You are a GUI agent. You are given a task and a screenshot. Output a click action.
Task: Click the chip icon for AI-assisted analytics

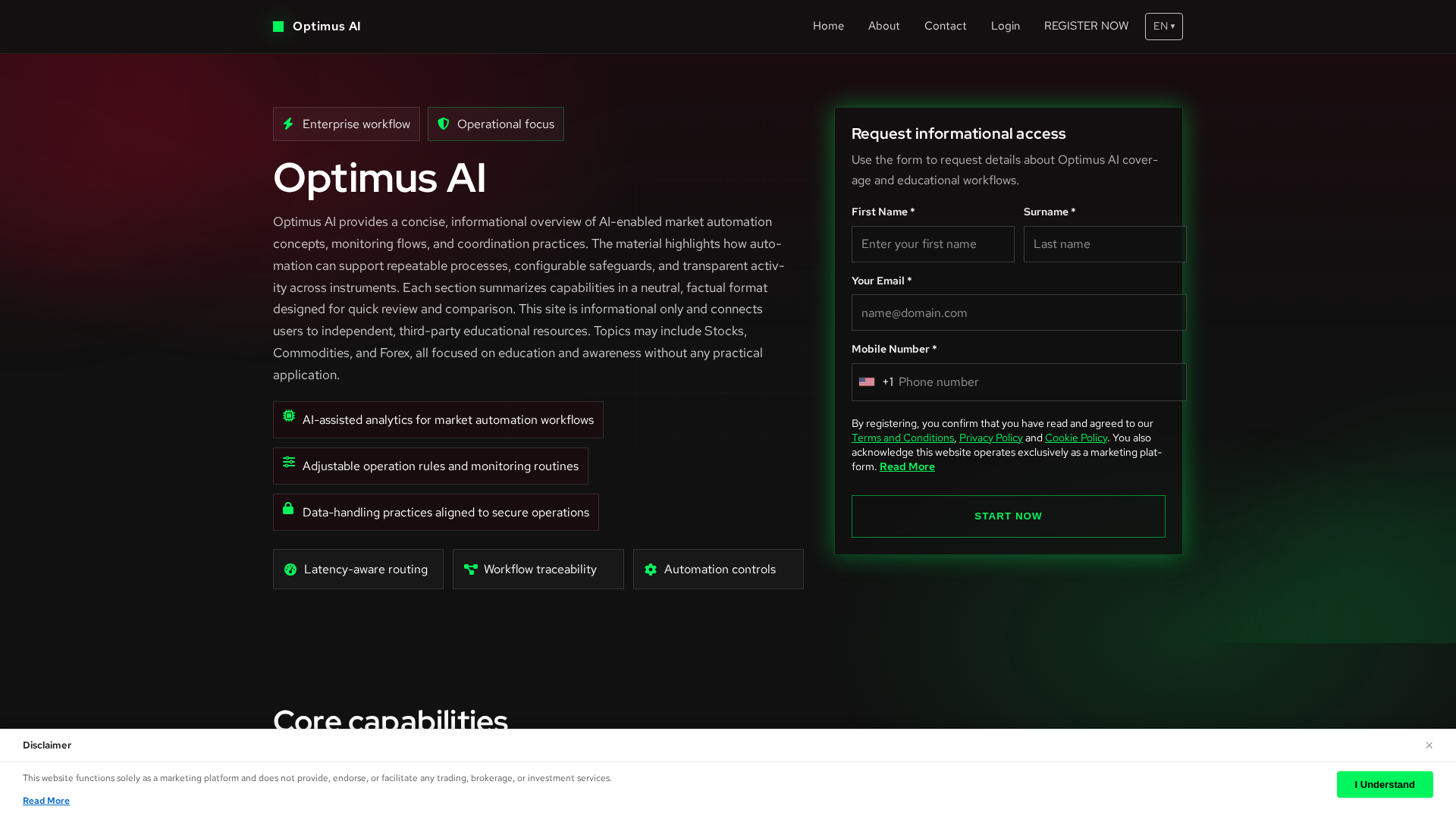tap(289, 416)
